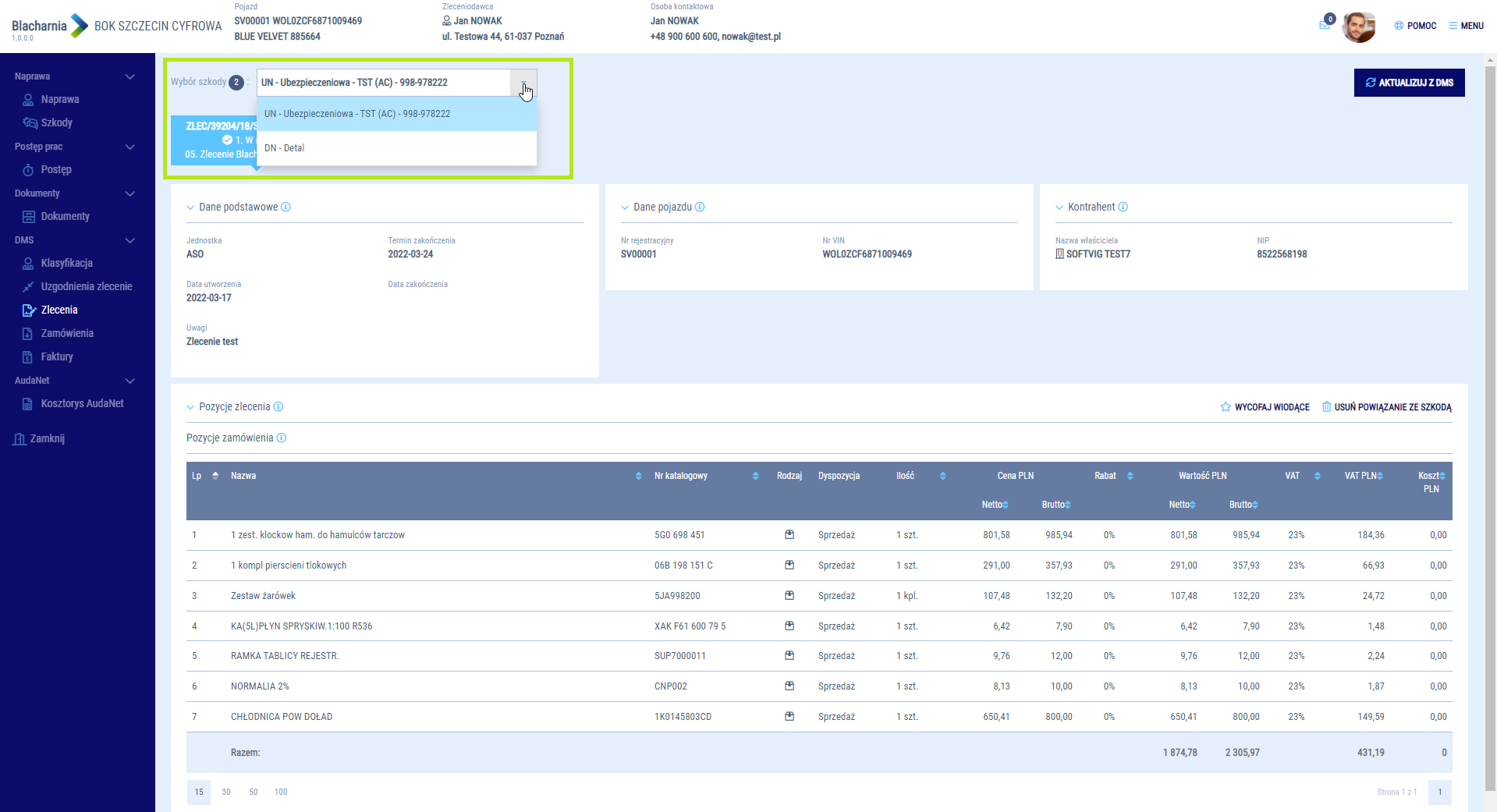Click the mail notifications icon
The width and height of the screenshot is (1497, 812).
(1325, 25)
